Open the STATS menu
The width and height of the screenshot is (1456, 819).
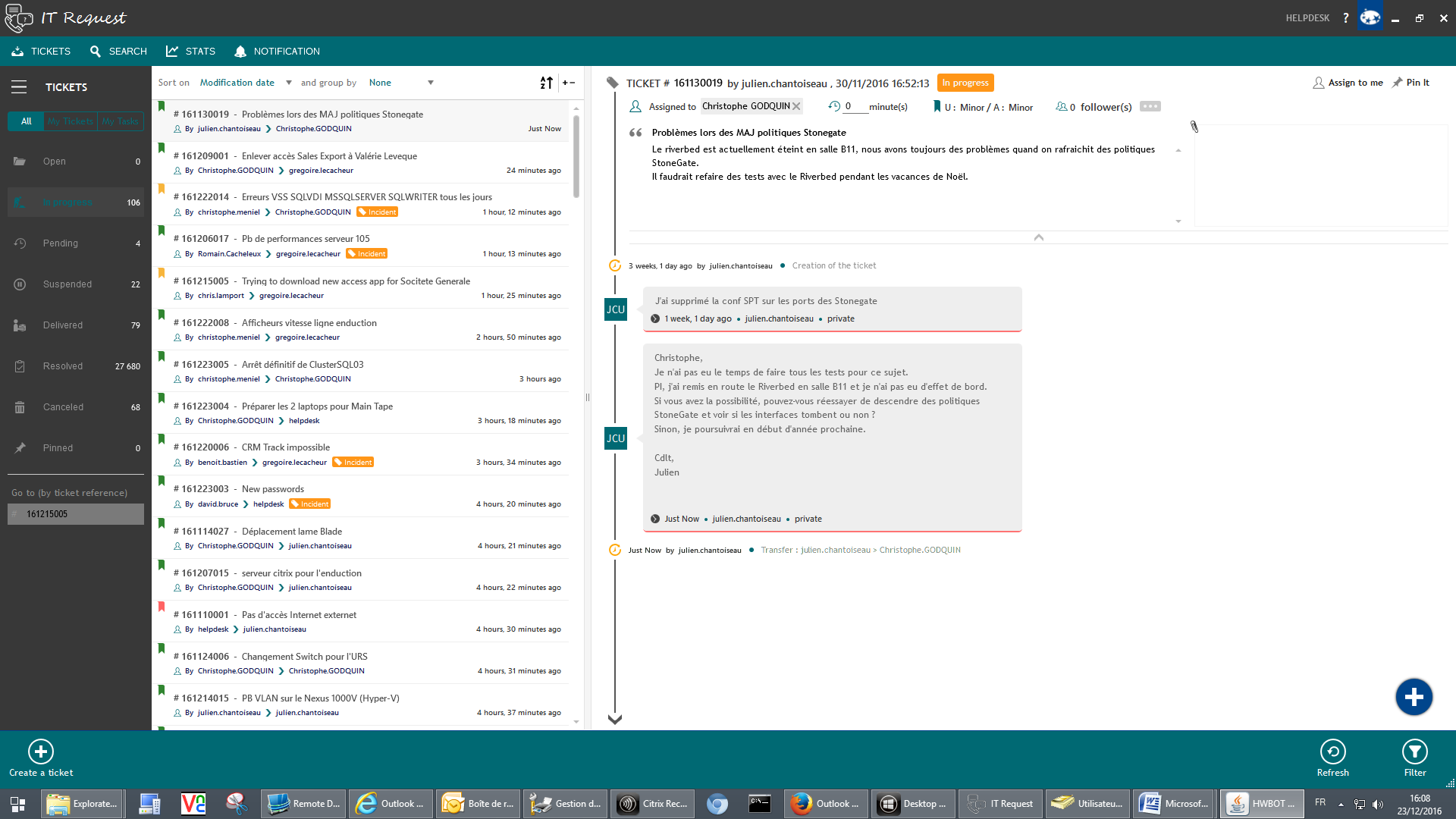191,52
